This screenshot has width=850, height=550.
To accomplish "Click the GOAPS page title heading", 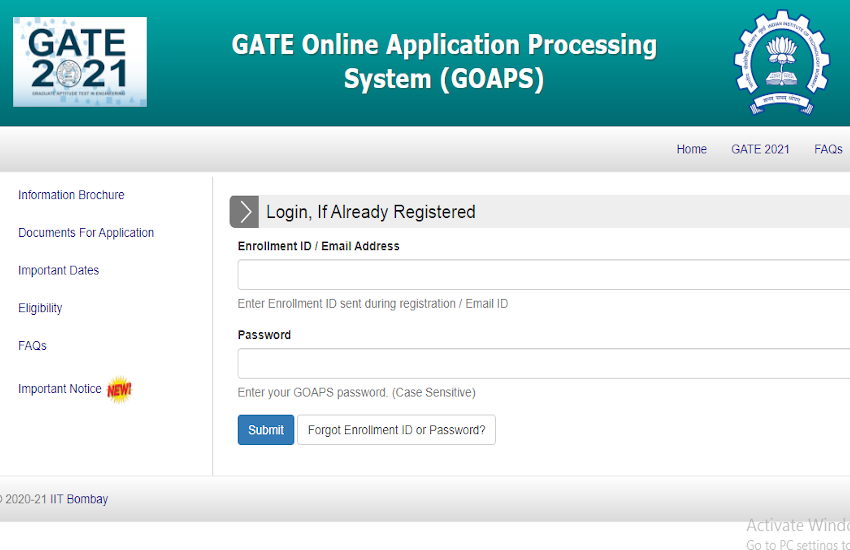I will click(444, 61).
